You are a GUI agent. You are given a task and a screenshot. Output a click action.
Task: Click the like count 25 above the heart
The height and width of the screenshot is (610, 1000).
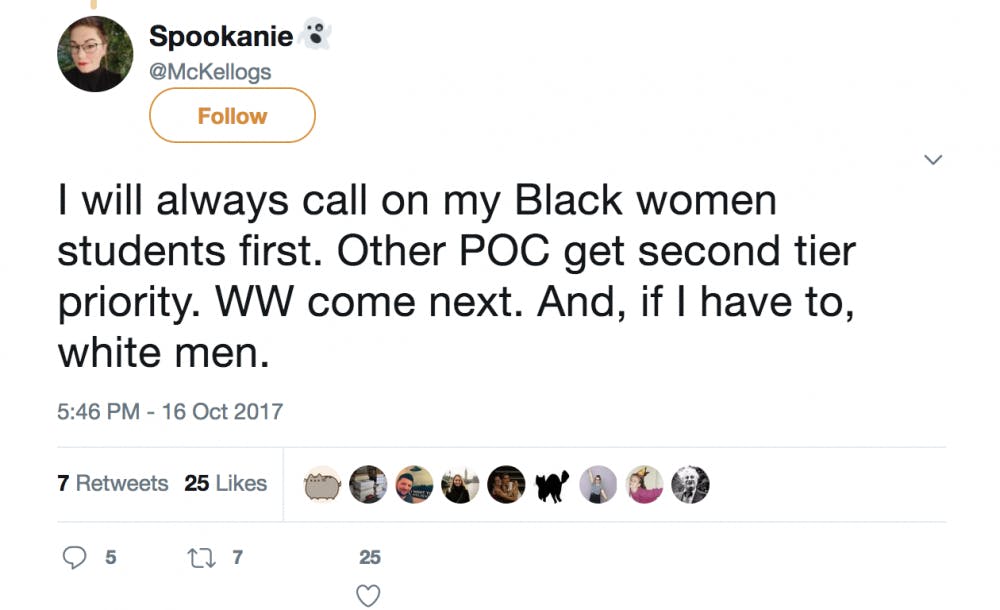[x=370, y=557]
